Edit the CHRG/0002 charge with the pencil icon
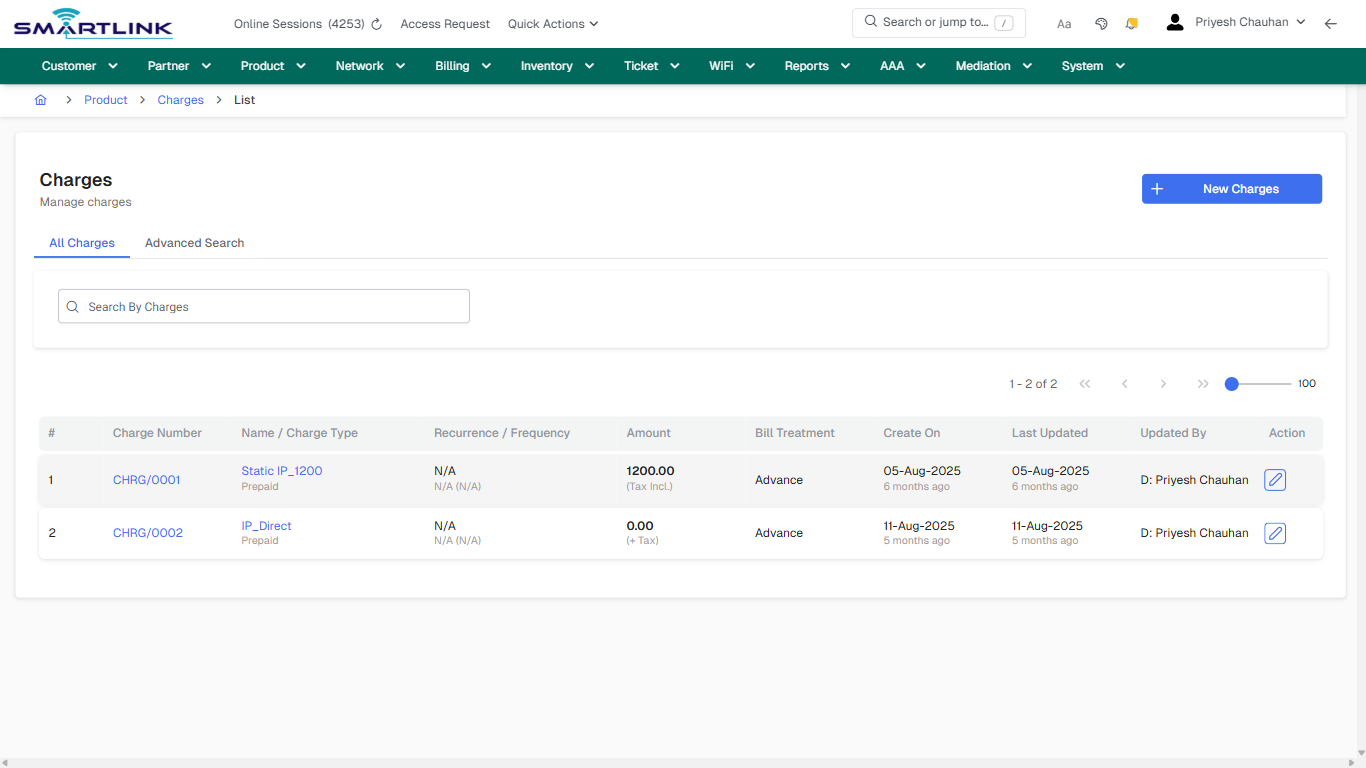 (x=1274, y=533)
